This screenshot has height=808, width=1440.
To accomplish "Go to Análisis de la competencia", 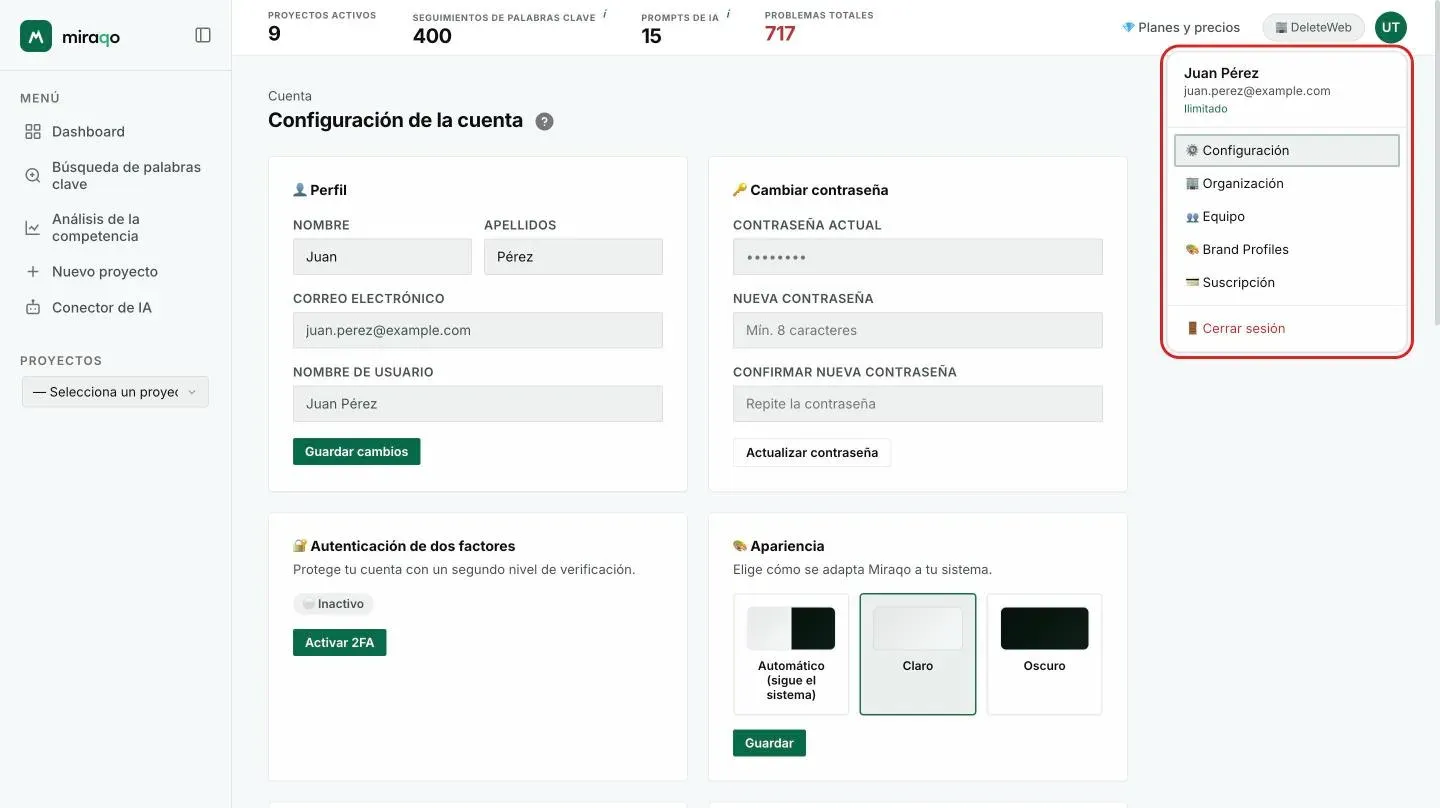I will [x=115, y=227].
